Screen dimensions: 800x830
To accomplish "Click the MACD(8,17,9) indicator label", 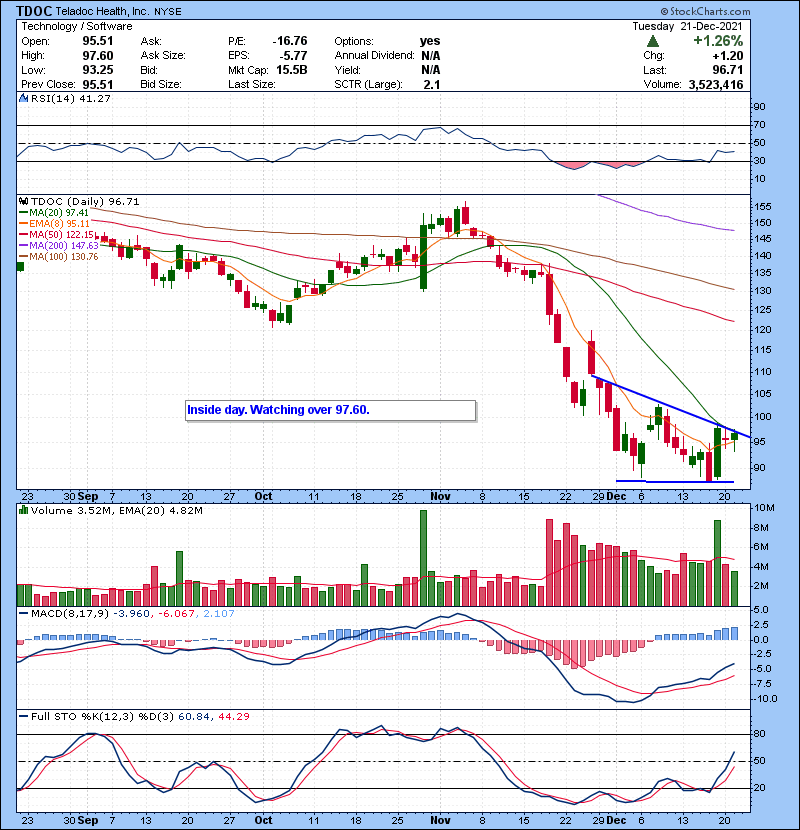I will point(70,614).
